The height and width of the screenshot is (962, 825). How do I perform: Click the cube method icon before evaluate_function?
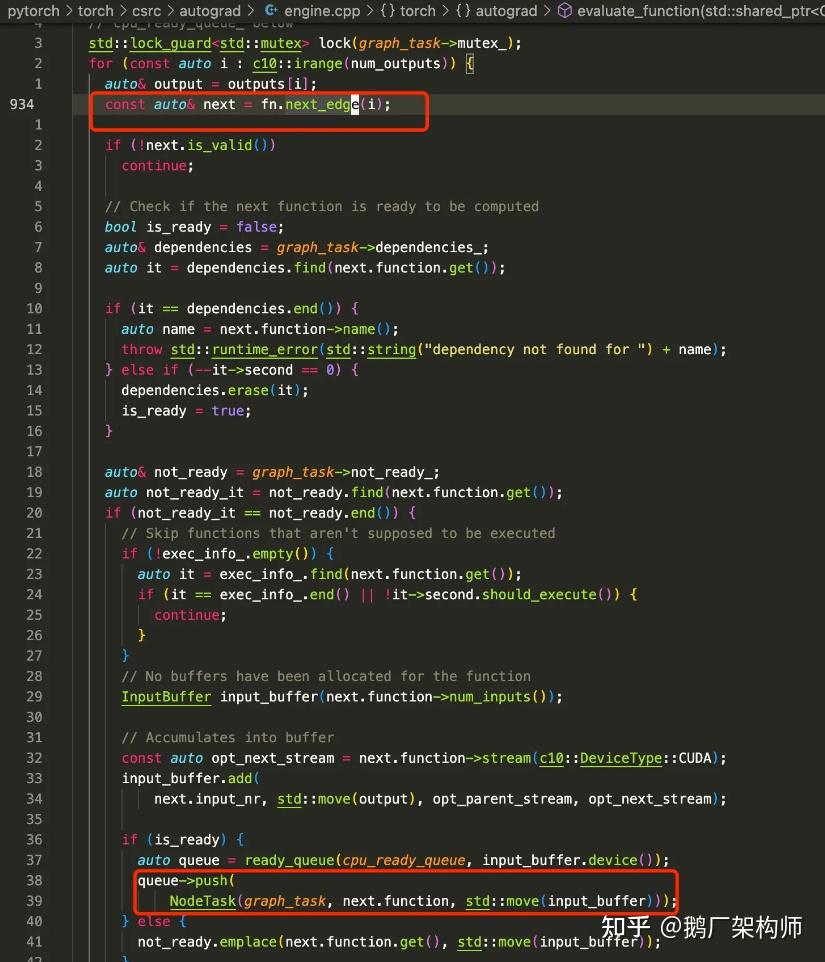(564, 10)
